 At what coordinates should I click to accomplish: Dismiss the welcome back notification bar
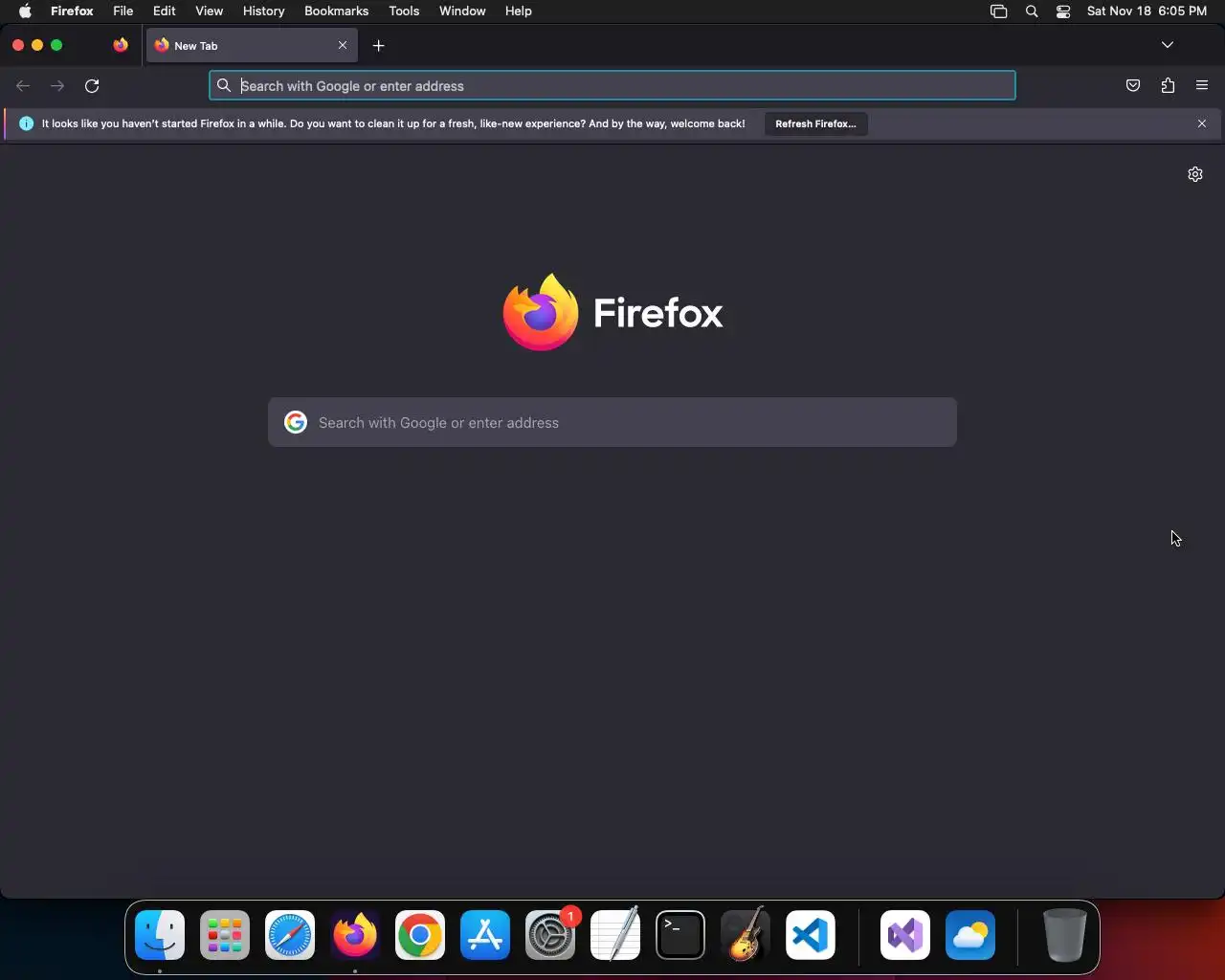coord(1202,123)
